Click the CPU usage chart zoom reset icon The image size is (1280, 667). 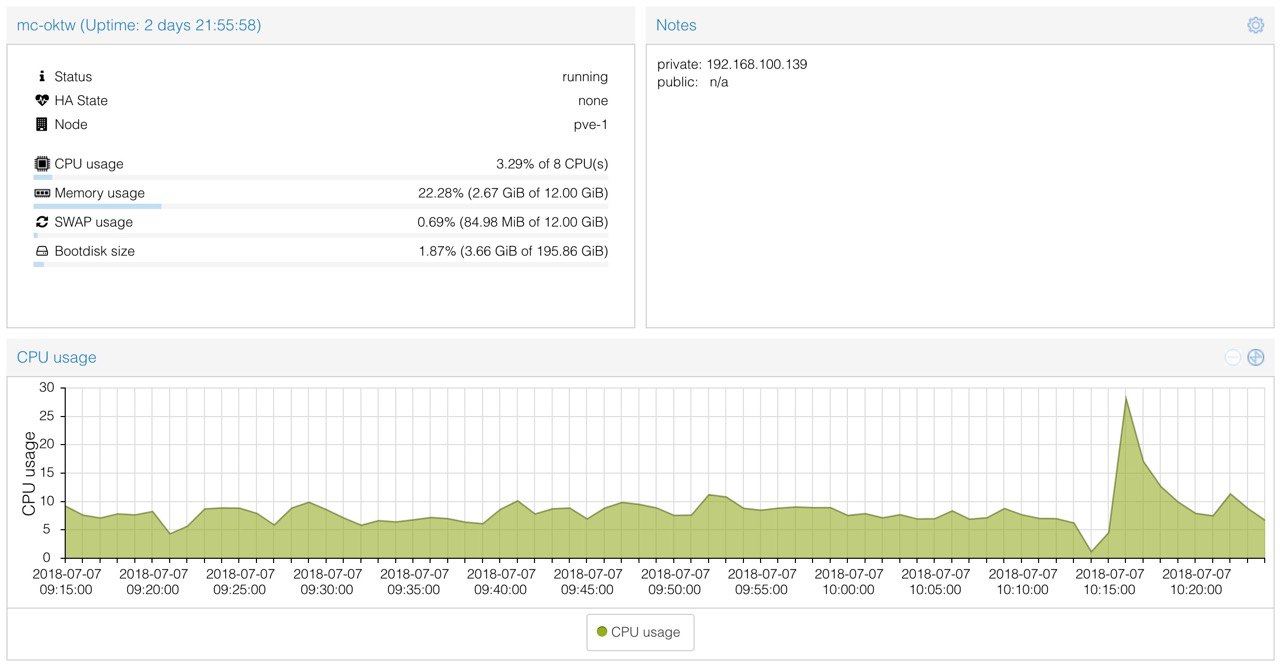(x=1256, y=357)
